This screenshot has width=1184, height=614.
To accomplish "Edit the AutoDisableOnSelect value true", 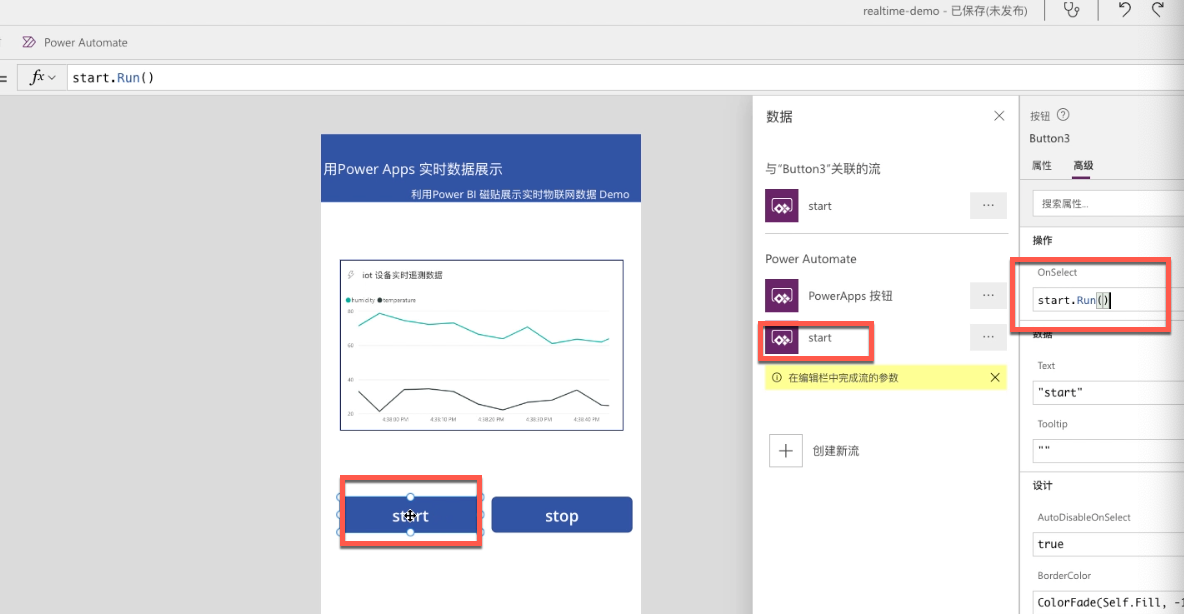I will coord(1108,544).
